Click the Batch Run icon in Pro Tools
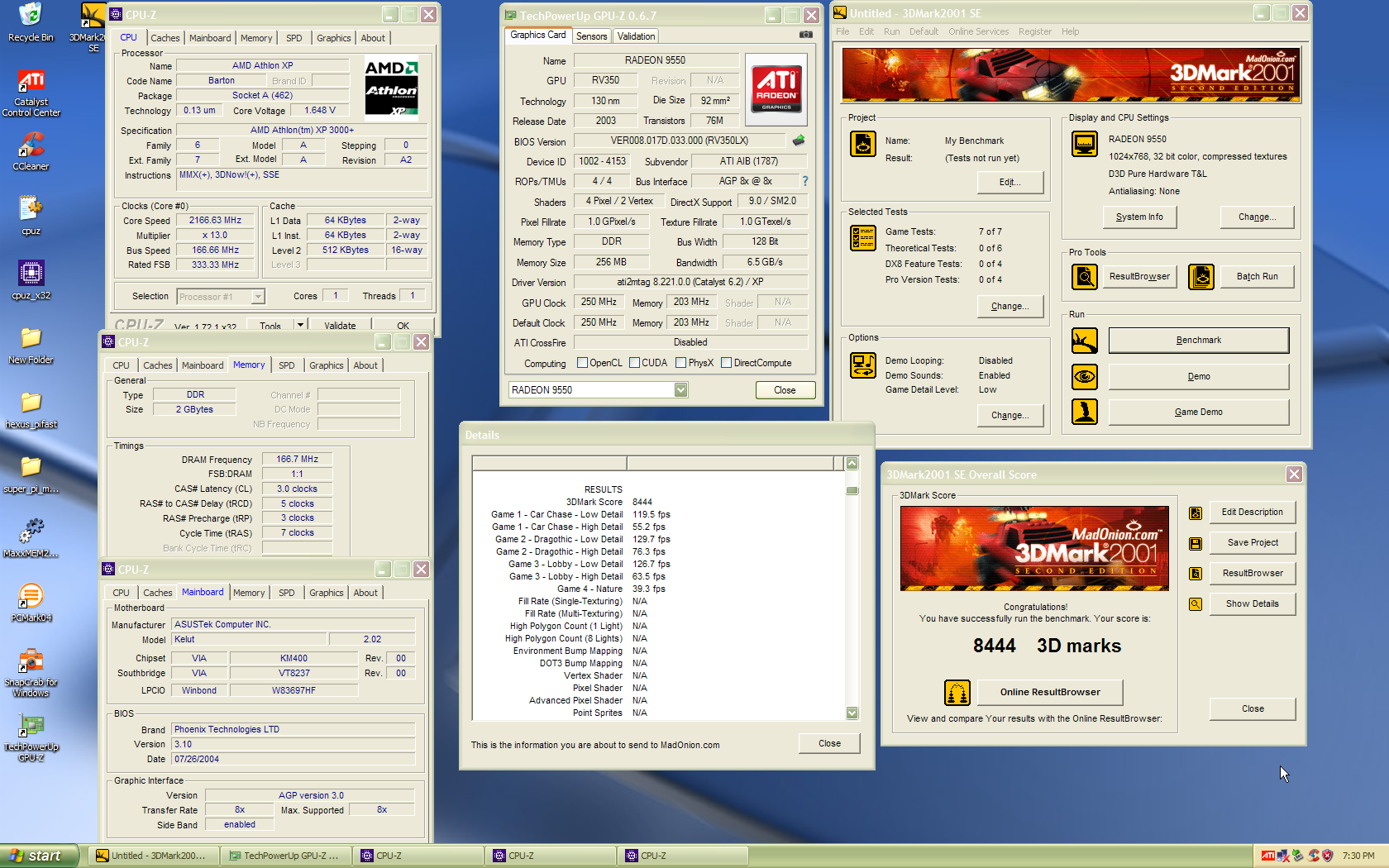The height and width of the screenshot is (868, 1389). pyautogui.click(x=1201, y=276)
